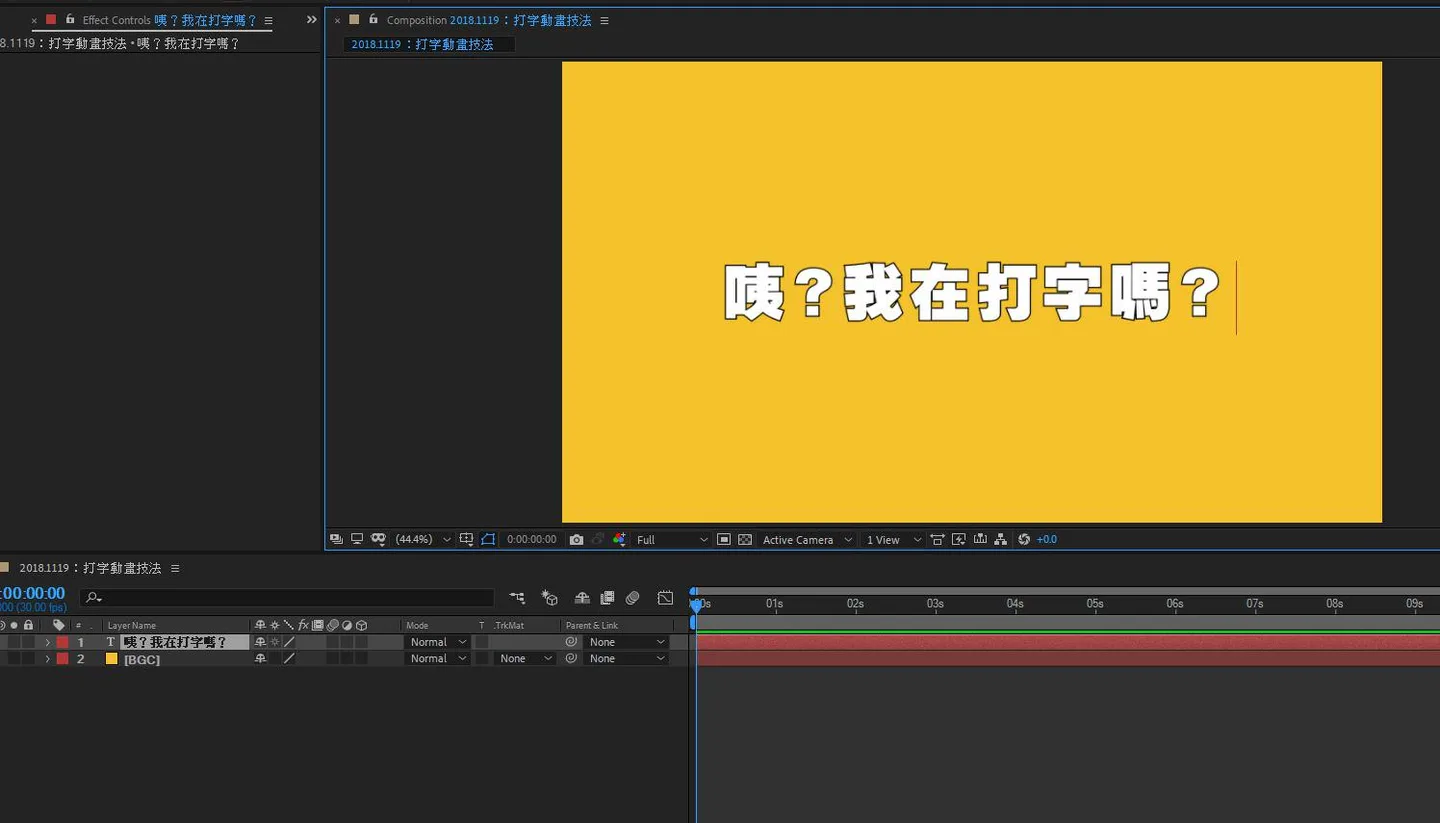Click the Graph Editor icon in timeline
The height and width of the screenshot is (823, 1440).
click(x=665, y=598)
